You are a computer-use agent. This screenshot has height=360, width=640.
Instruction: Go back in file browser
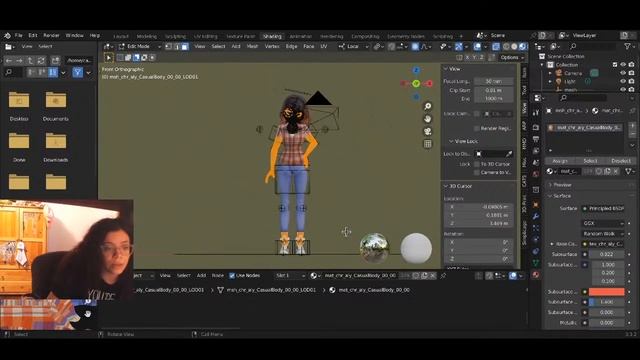tap(9, 60)
